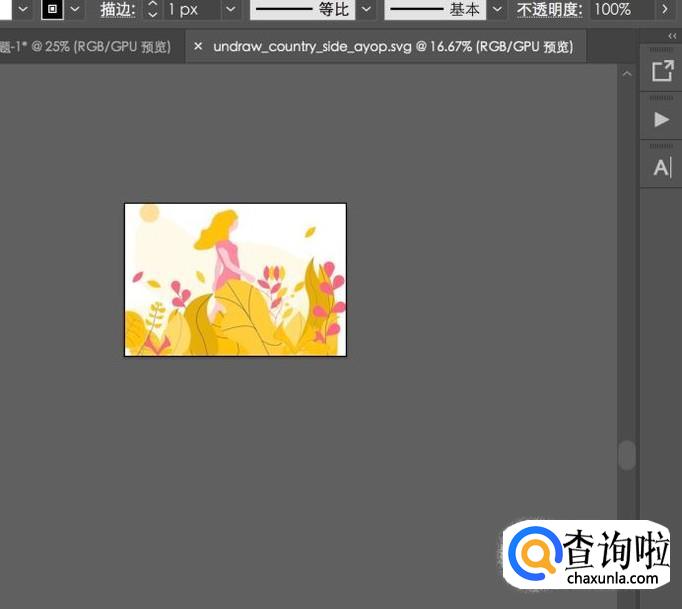Expand the arrow next to 等比 profile
This screenshot has width=682, height=609.
(367, 9)
